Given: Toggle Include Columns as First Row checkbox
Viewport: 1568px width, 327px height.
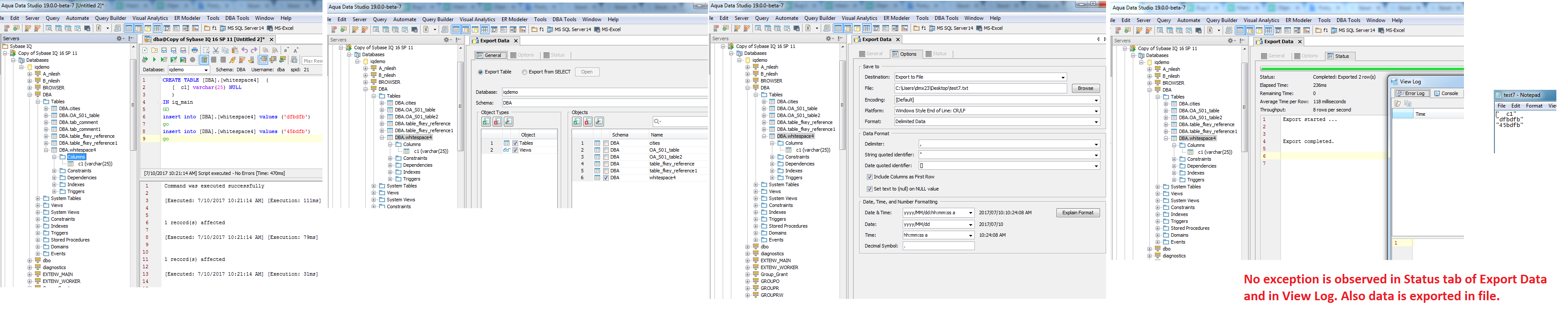Looking at the screenshot, I should coord(869,177).
